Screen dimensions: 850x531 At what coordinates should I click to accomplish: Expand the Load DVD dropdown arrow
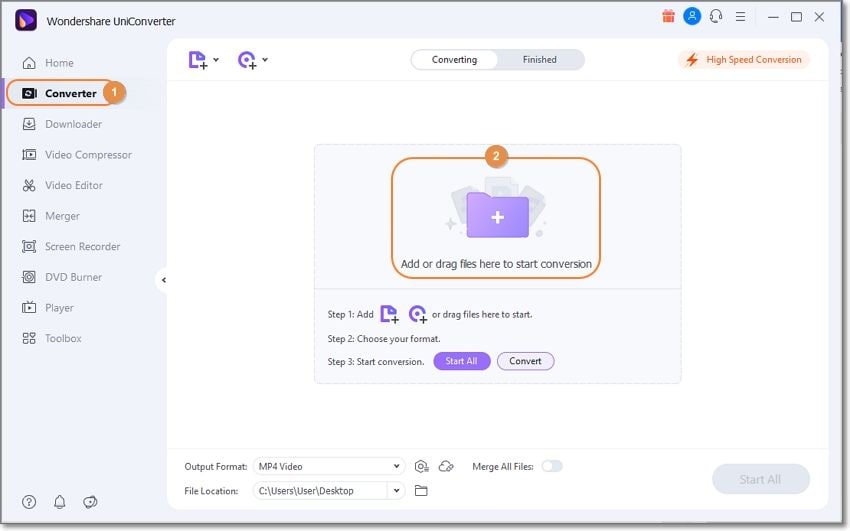pyautogui.click(x=265, y=60)
